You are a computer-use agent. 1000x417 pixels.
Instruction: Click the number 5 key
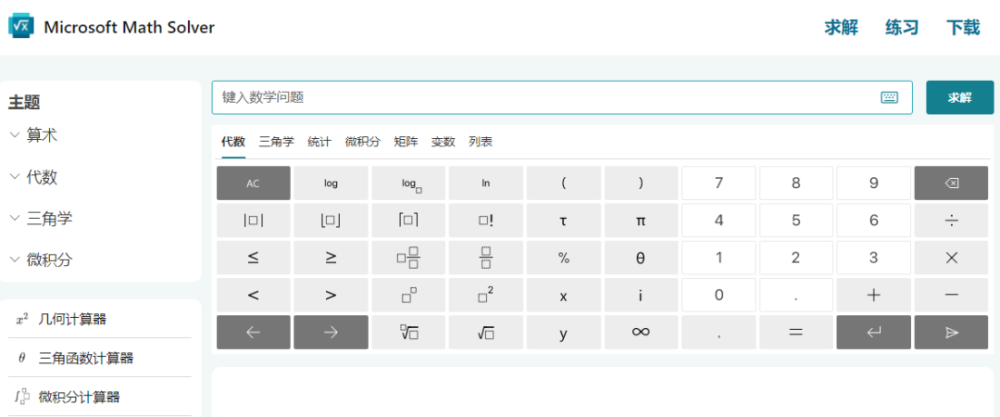(x=796, y=221)
